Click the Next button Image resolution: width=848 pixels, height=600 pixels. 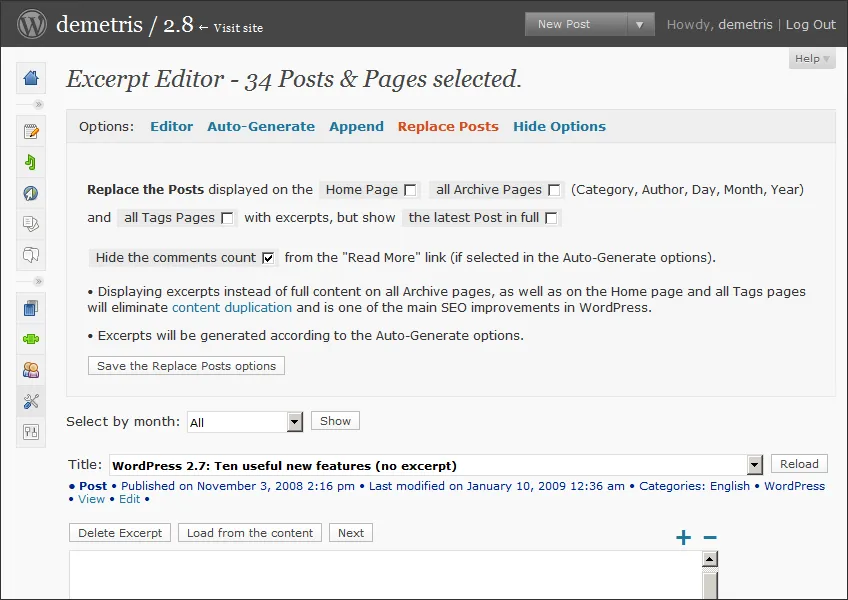(x=351, y=533)
